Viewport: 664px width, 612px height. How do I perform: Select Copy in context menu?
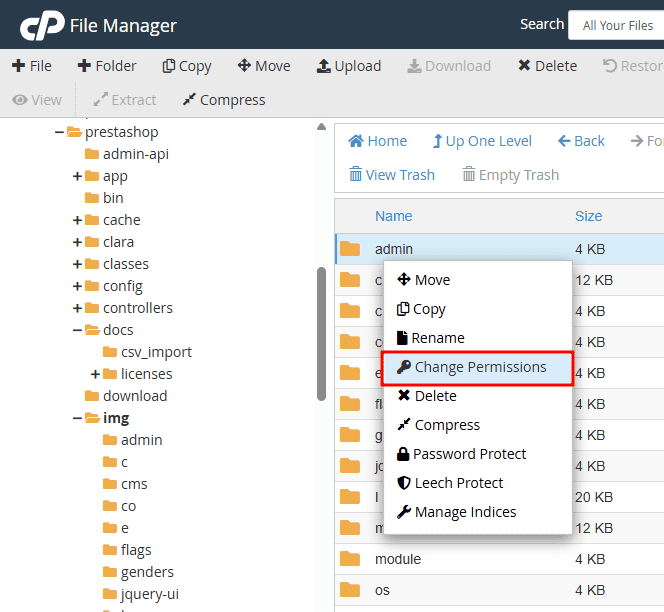[x=477, y=309]
